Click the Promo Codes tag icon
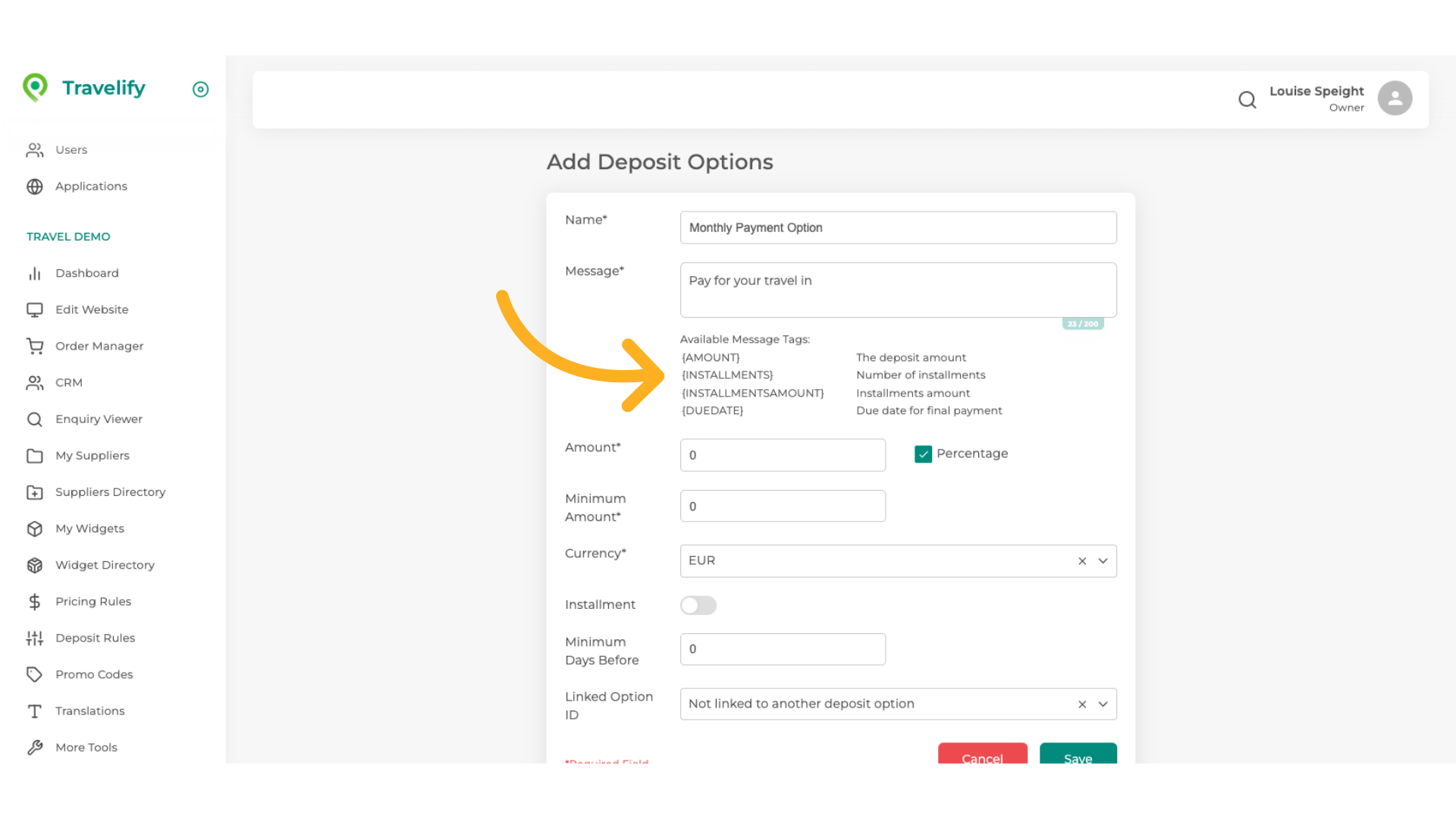This screenshot has width=1456, height=819. point(35,675)
